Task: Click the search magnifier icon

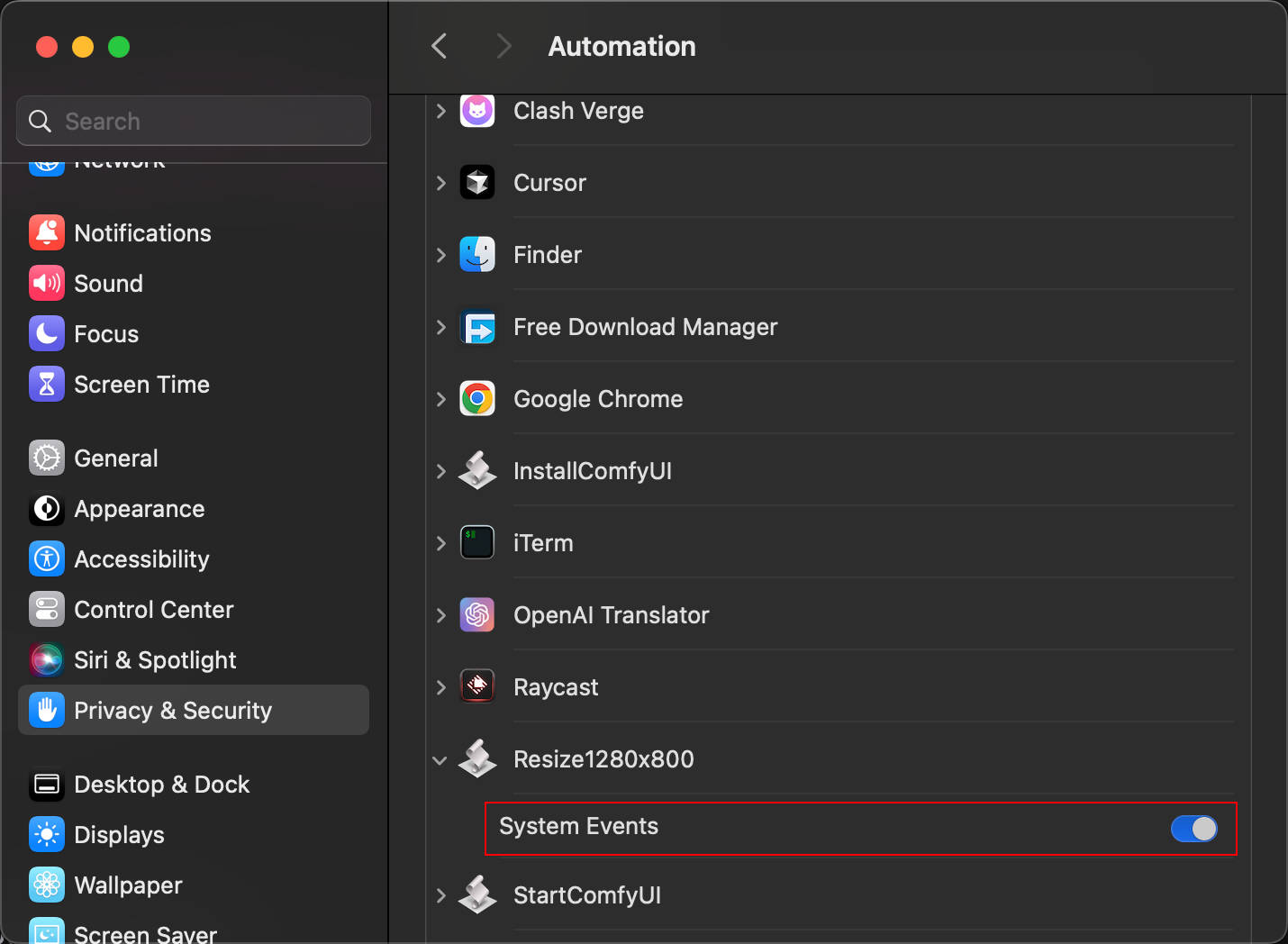Action: tap(40, 122)
